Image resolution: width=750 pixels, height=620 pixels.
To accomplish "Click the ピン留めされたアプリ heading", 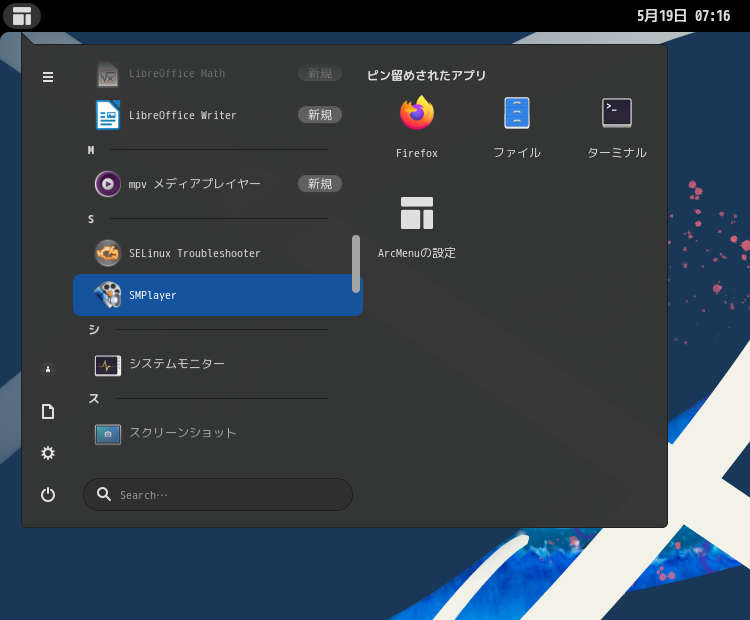I will (x=427, y=75).
